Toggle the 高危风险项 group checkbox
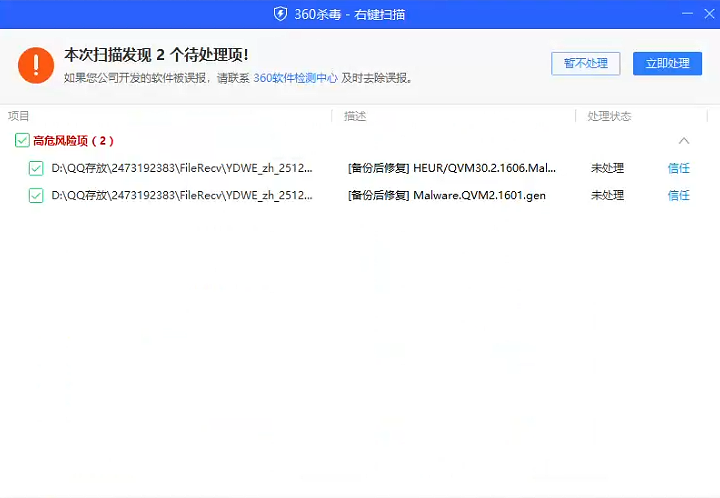This screenshot has width=720, height=498. click(22, 140)
